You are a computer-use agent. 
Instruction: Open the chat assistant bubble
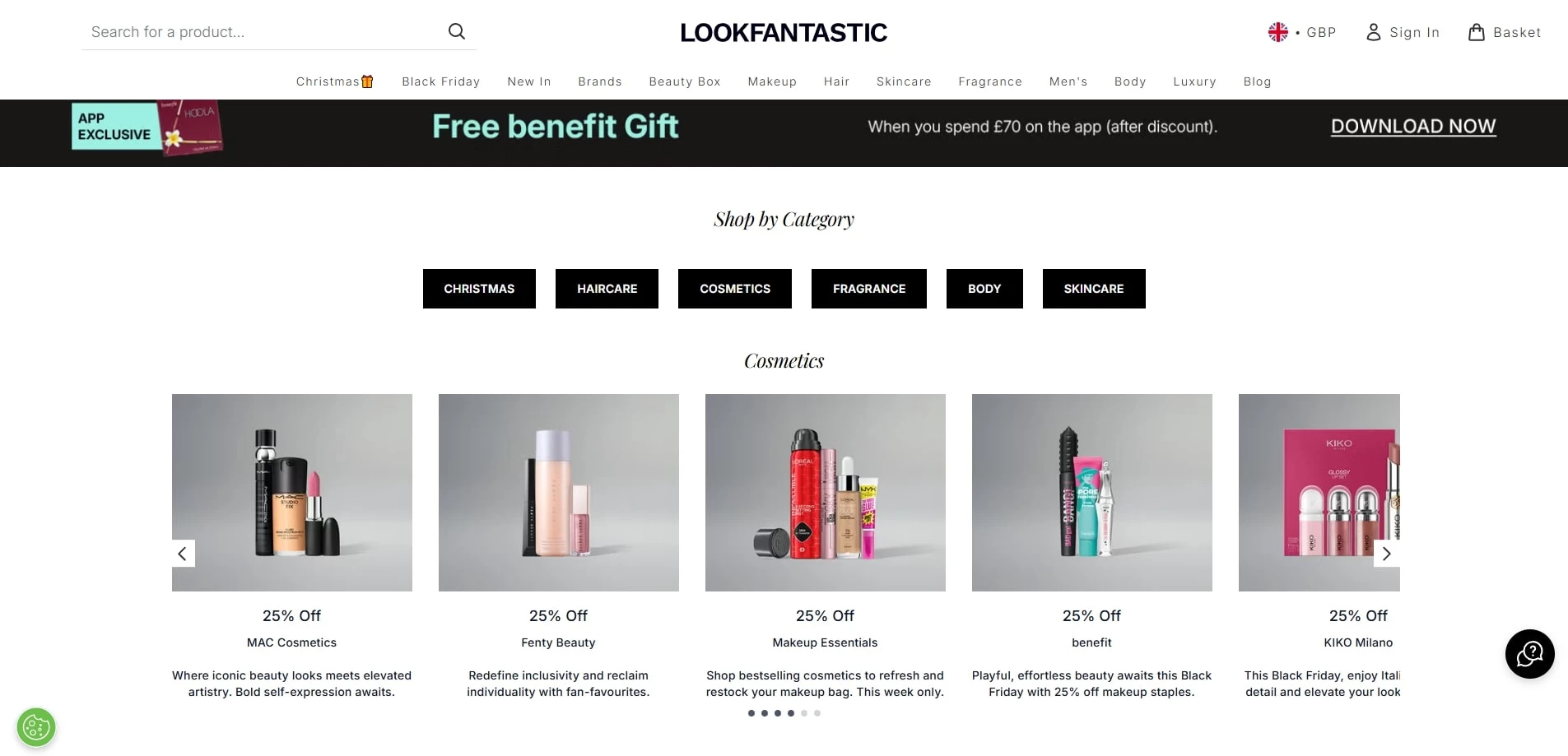point(1529,654)
